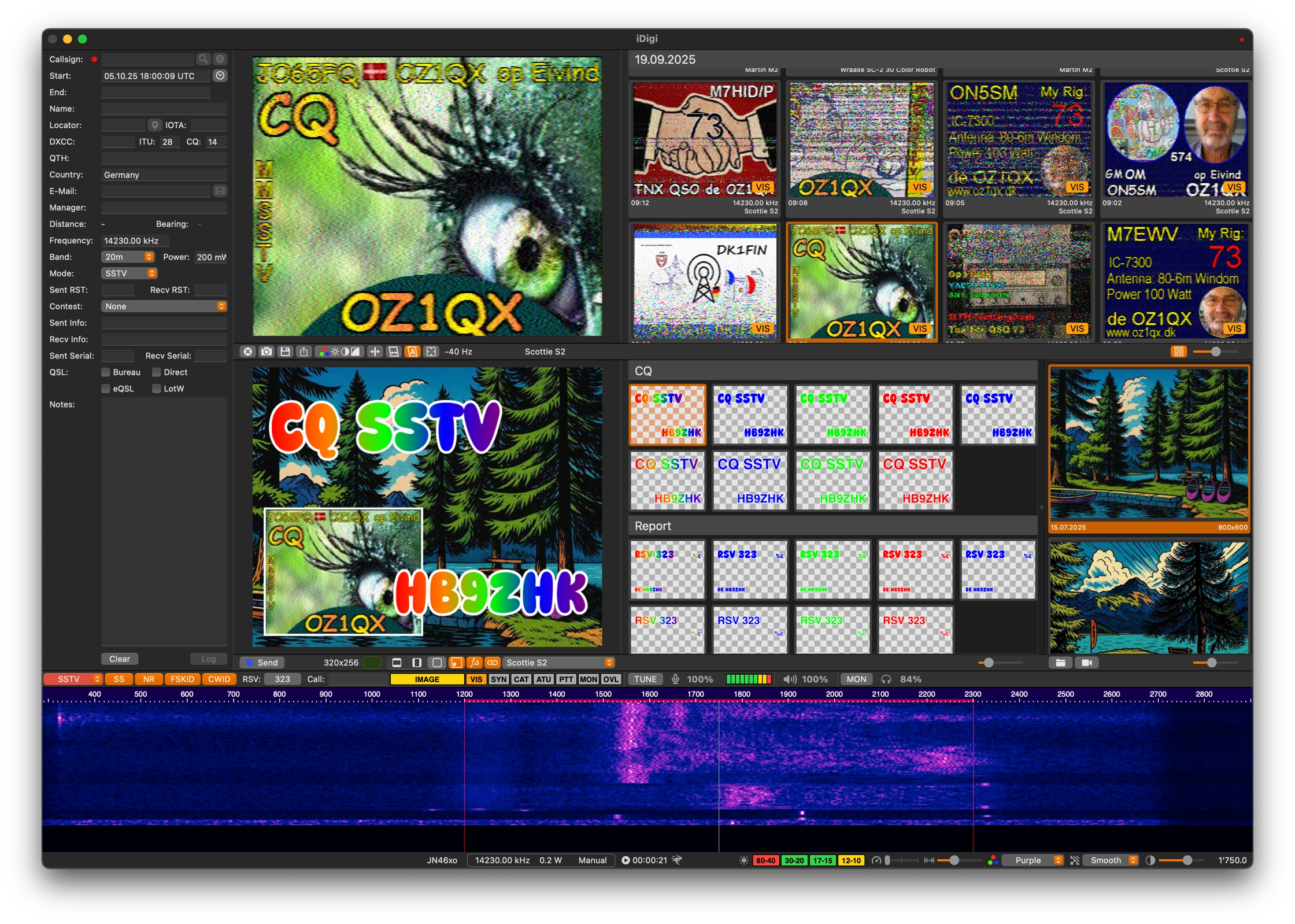Click the fit-to-frame icon in receive toolbar
This screenshot has height=924, width=1295.
(x=431, y=352)
